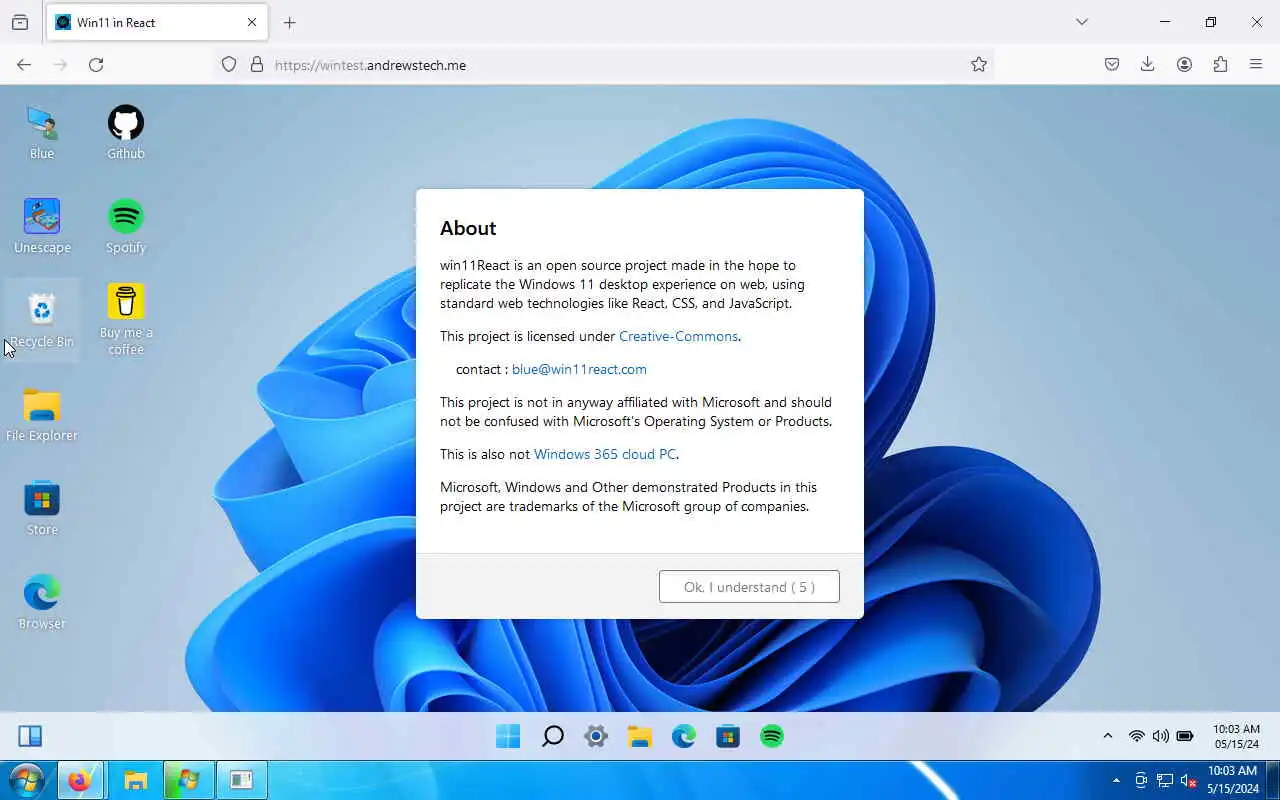Launch the Unescape desktop icon

coord(42,226)
